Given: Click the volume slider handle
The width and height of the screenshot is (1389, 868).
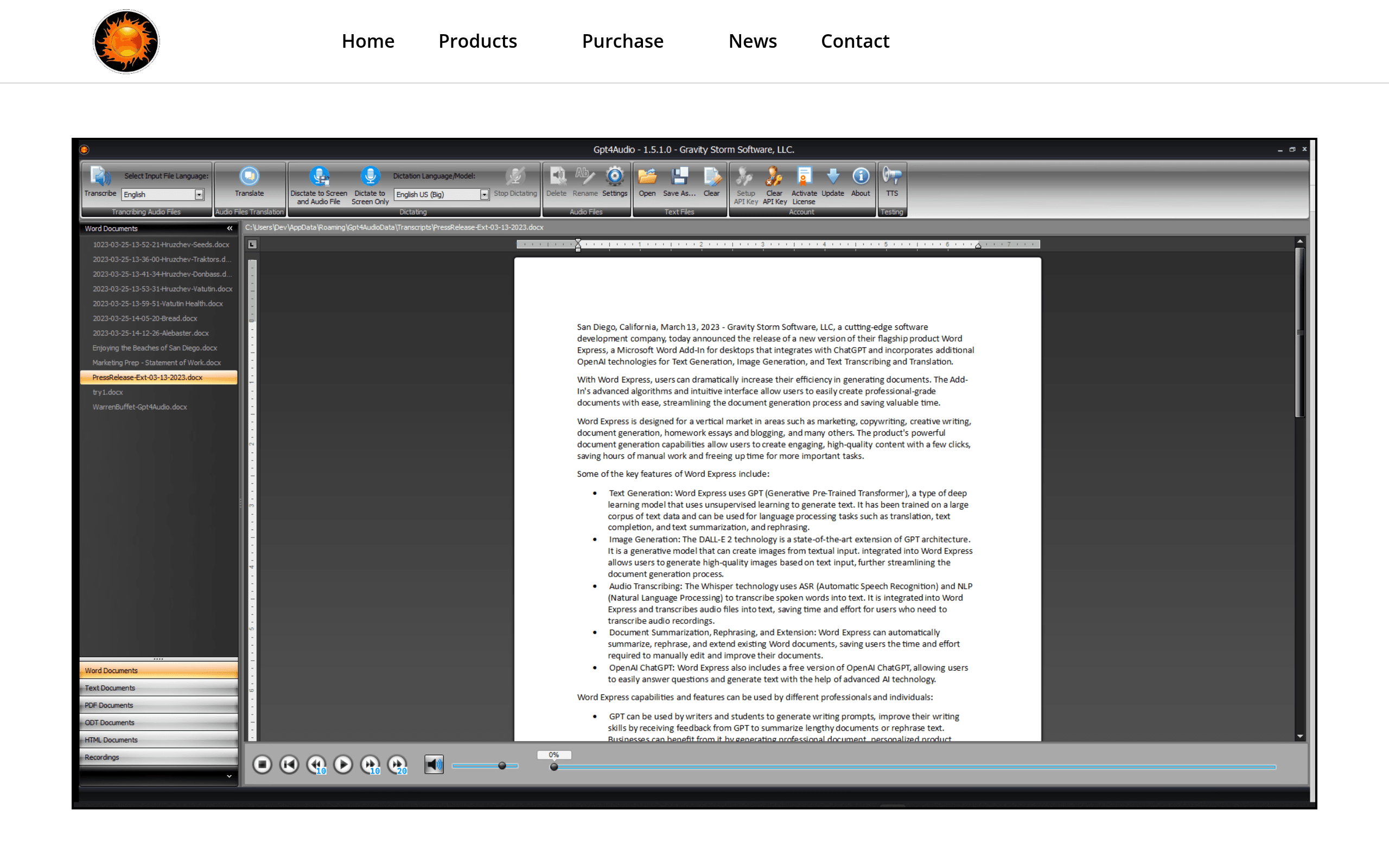Looking at the screenshot, I should (x=502, y=765).
